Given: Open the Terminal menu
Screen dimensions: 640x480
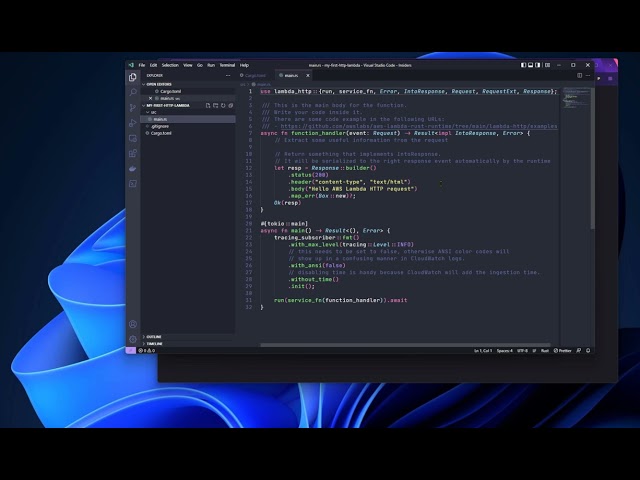Looking at the screenshot, I should pos(227,65).
